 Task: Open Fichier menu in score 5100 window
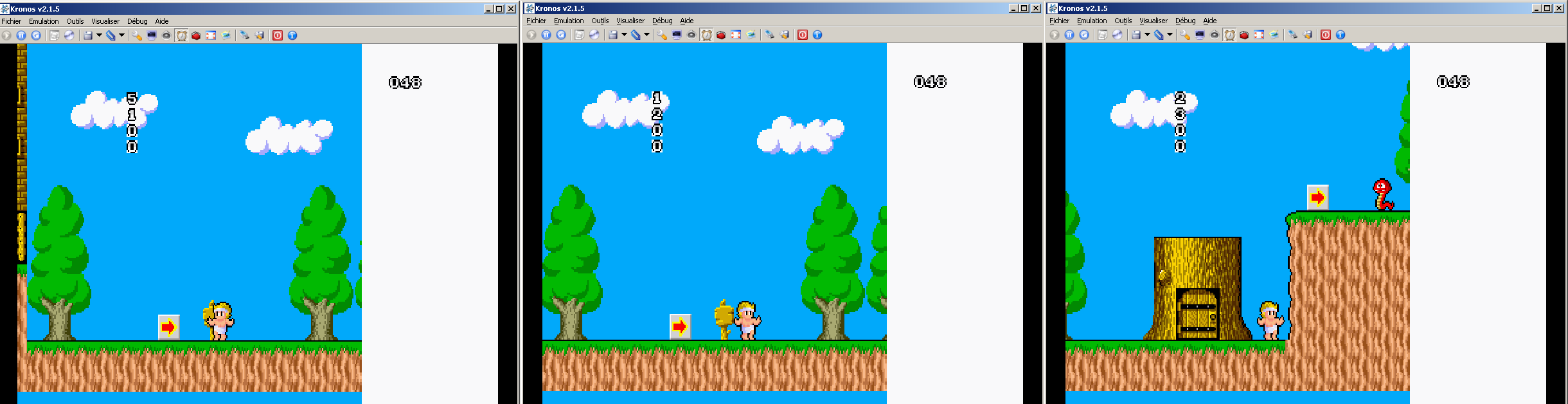pos(12,21)
